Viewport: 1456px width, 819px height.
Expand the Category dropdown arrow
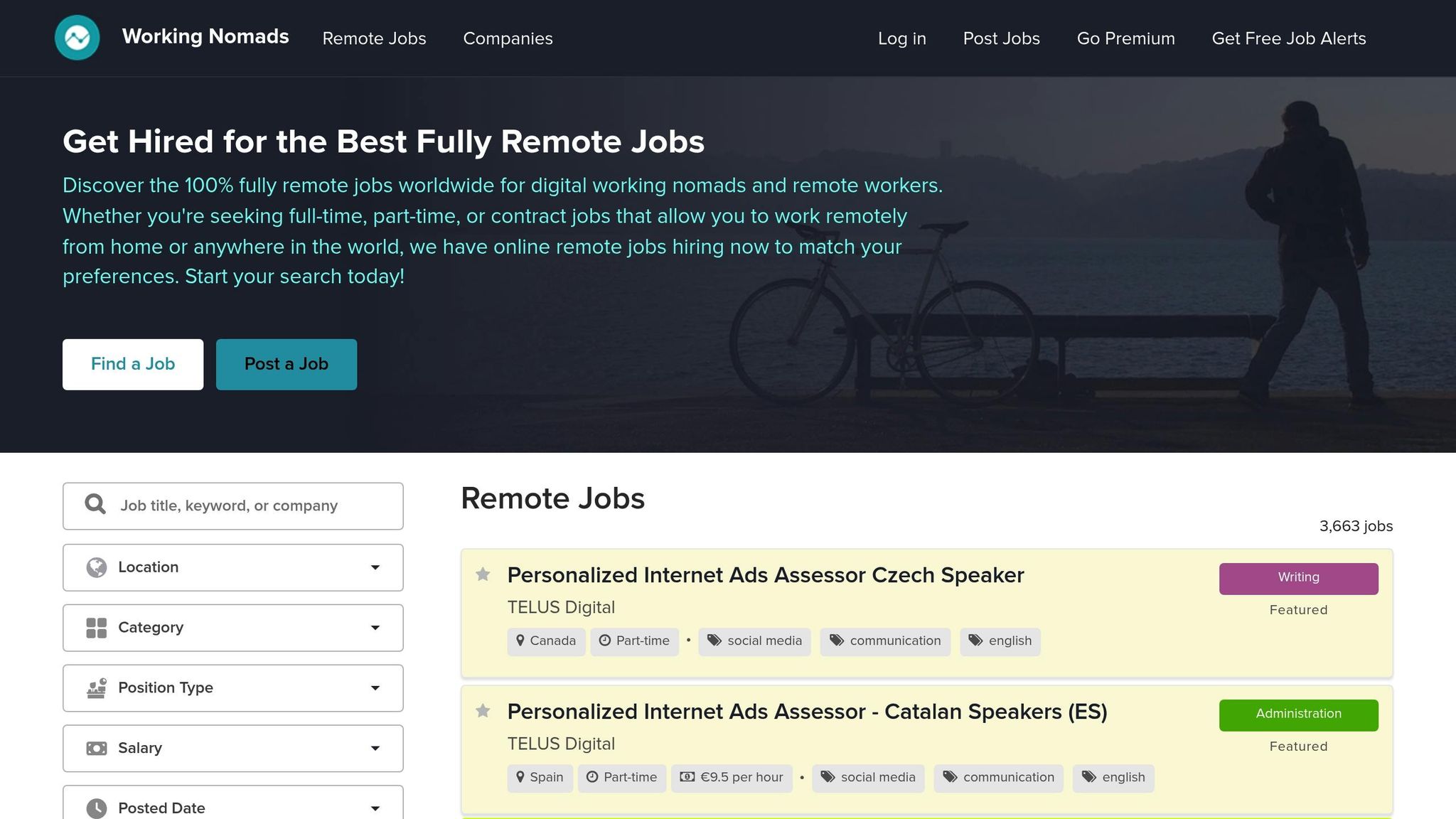click(x=375, y=628)
